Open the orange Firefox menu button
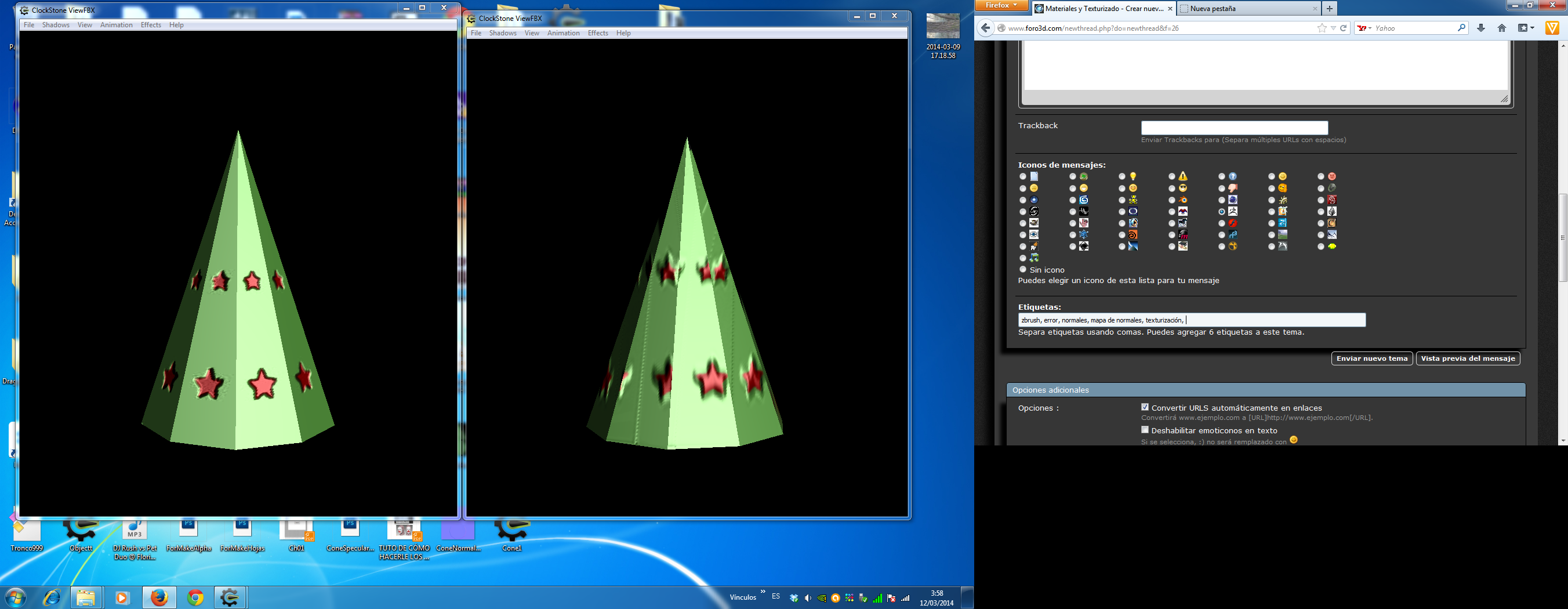Screen dimensions: 1568x609 [1001, 5]
